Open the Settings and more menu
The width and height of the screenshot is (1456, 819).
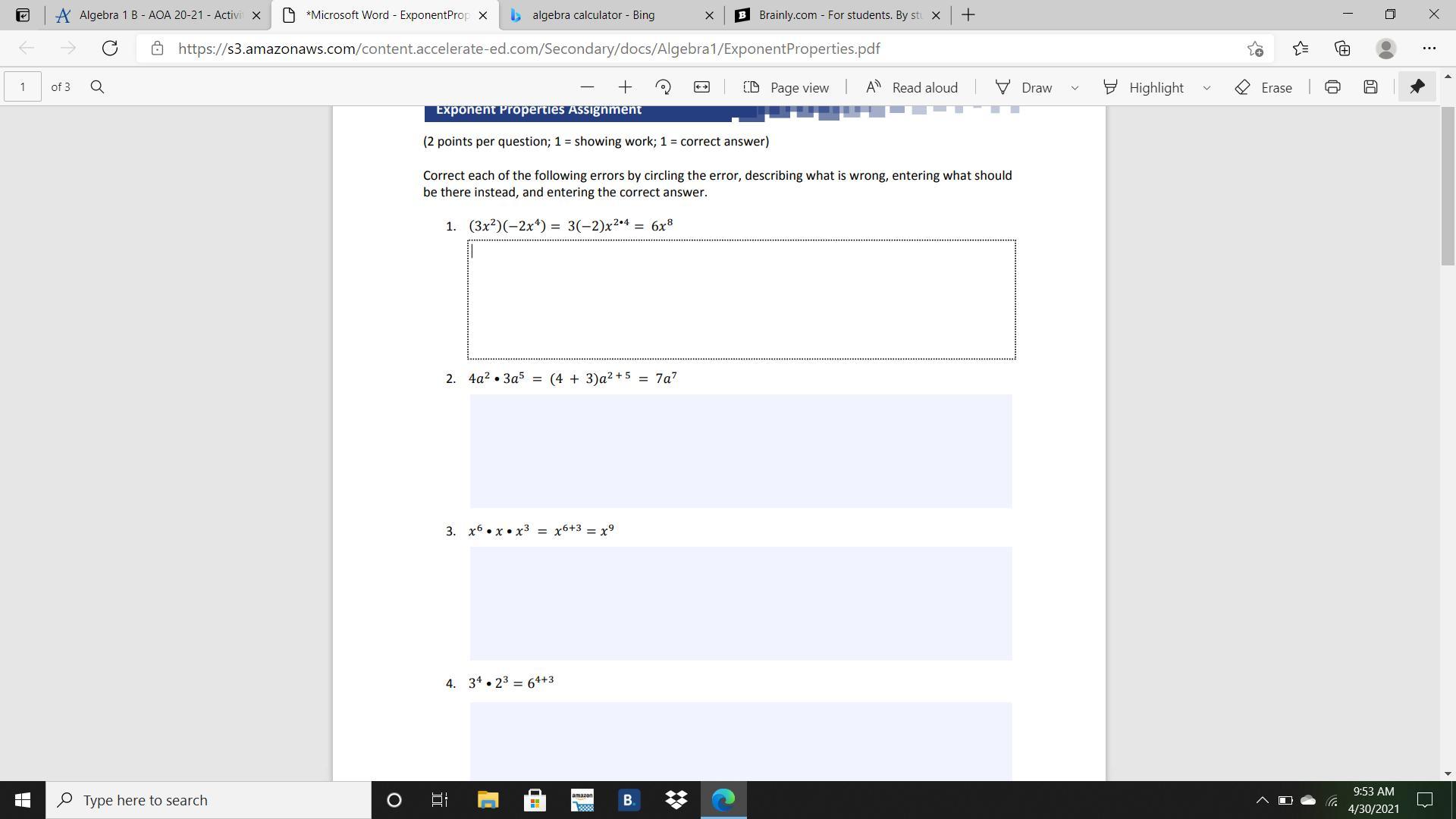[x=1429, y=49]
